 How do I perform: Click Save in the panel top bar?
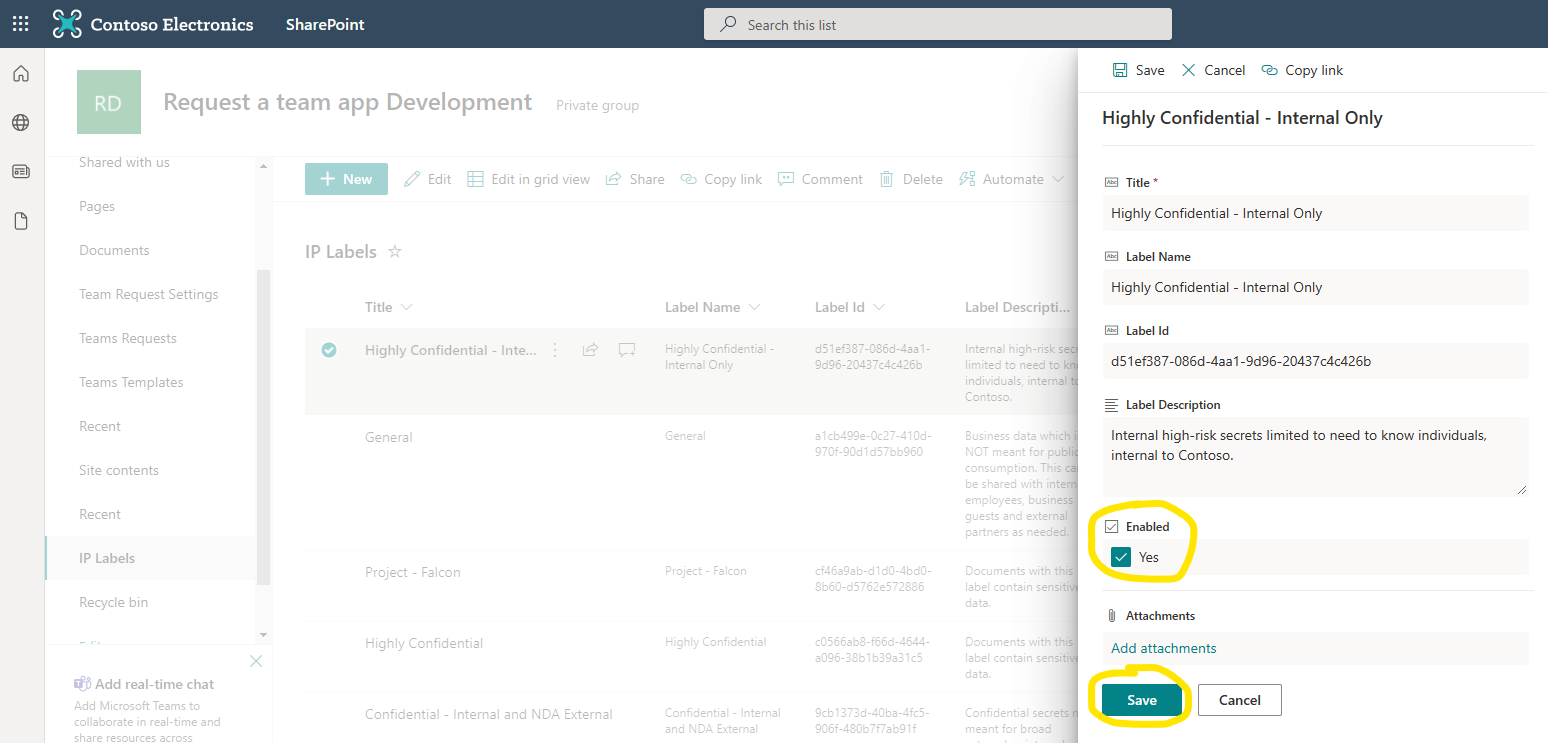1138,70
